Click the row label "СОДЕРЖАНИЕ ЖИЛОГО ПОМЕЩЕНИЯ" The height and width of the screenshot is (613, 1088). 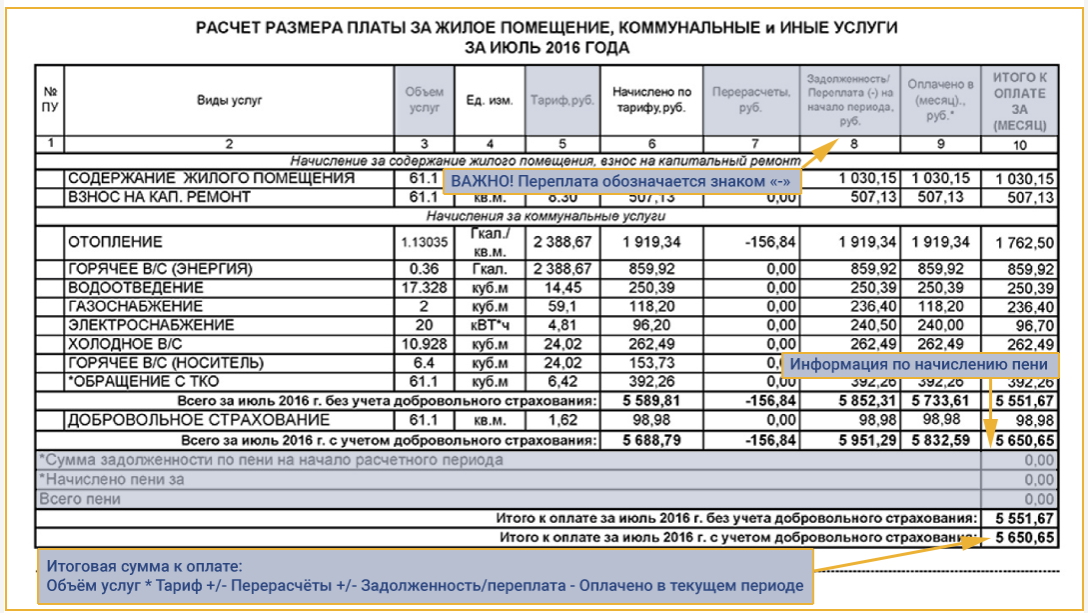pyautogui.click(x=211, y=178)
